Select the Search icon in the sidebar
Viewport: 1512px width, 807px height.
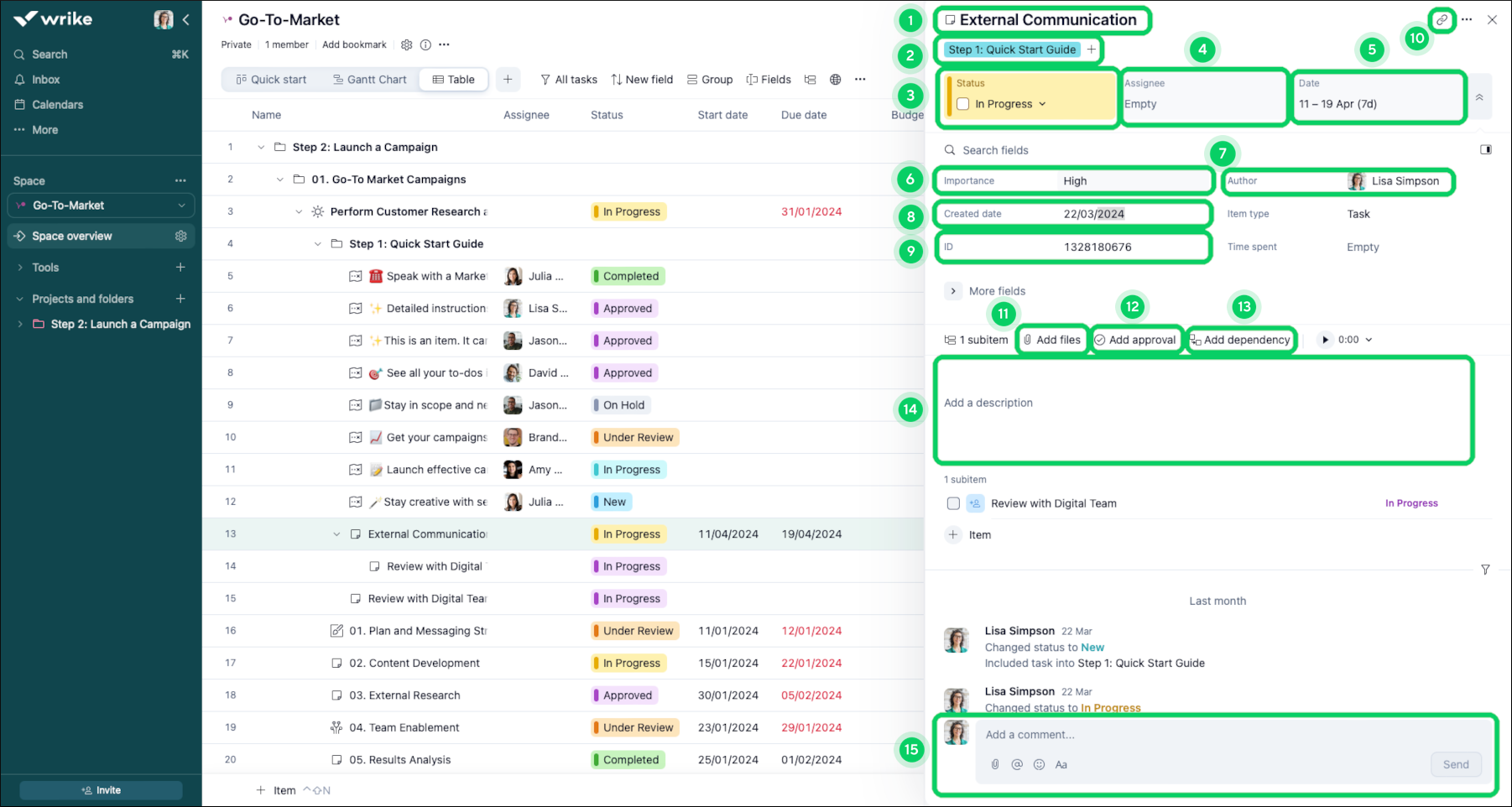(18, 54)
